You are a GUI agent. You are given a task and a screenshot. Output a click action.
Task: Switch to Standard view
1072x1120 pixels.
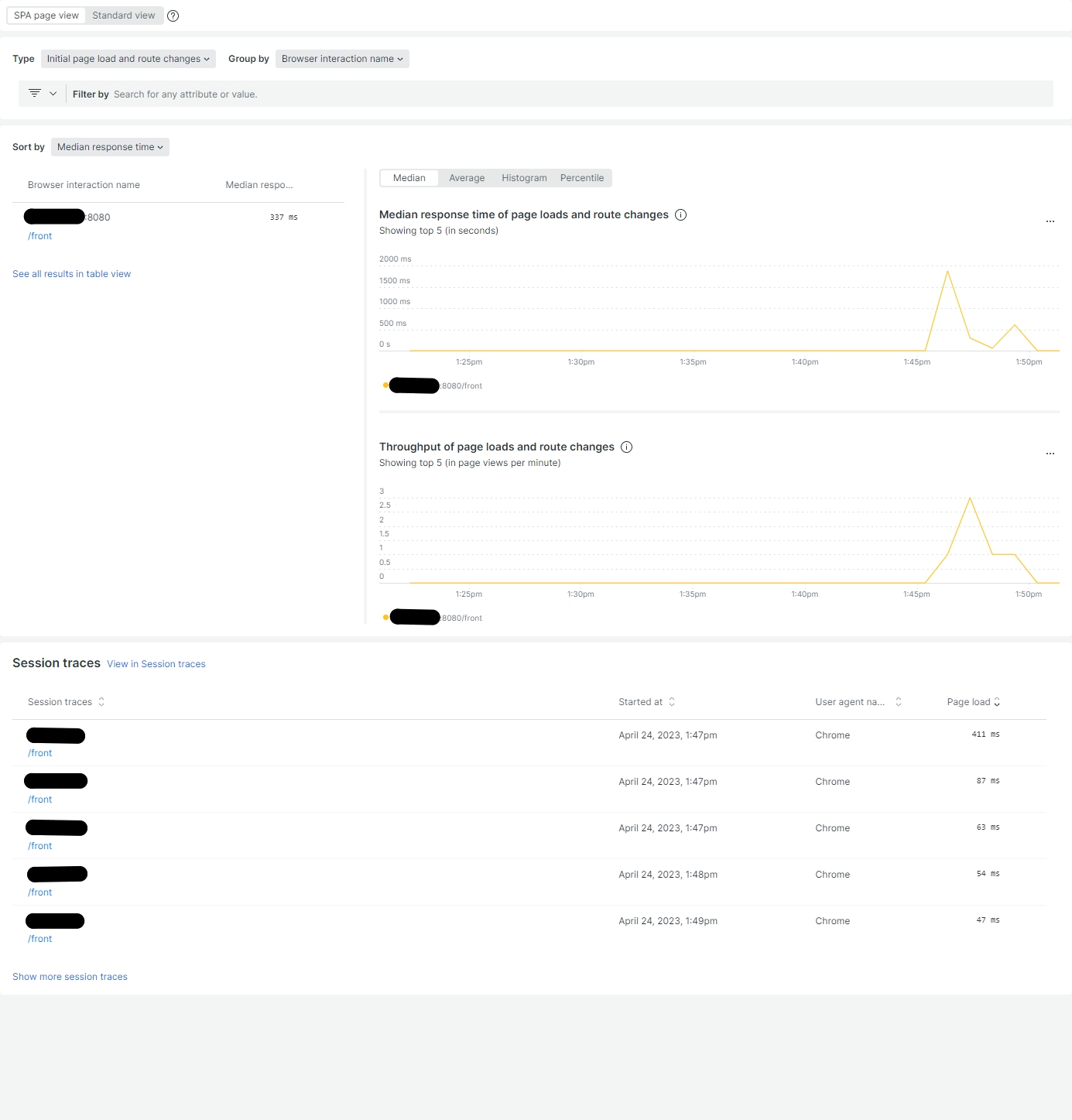(x=124, y=15)
